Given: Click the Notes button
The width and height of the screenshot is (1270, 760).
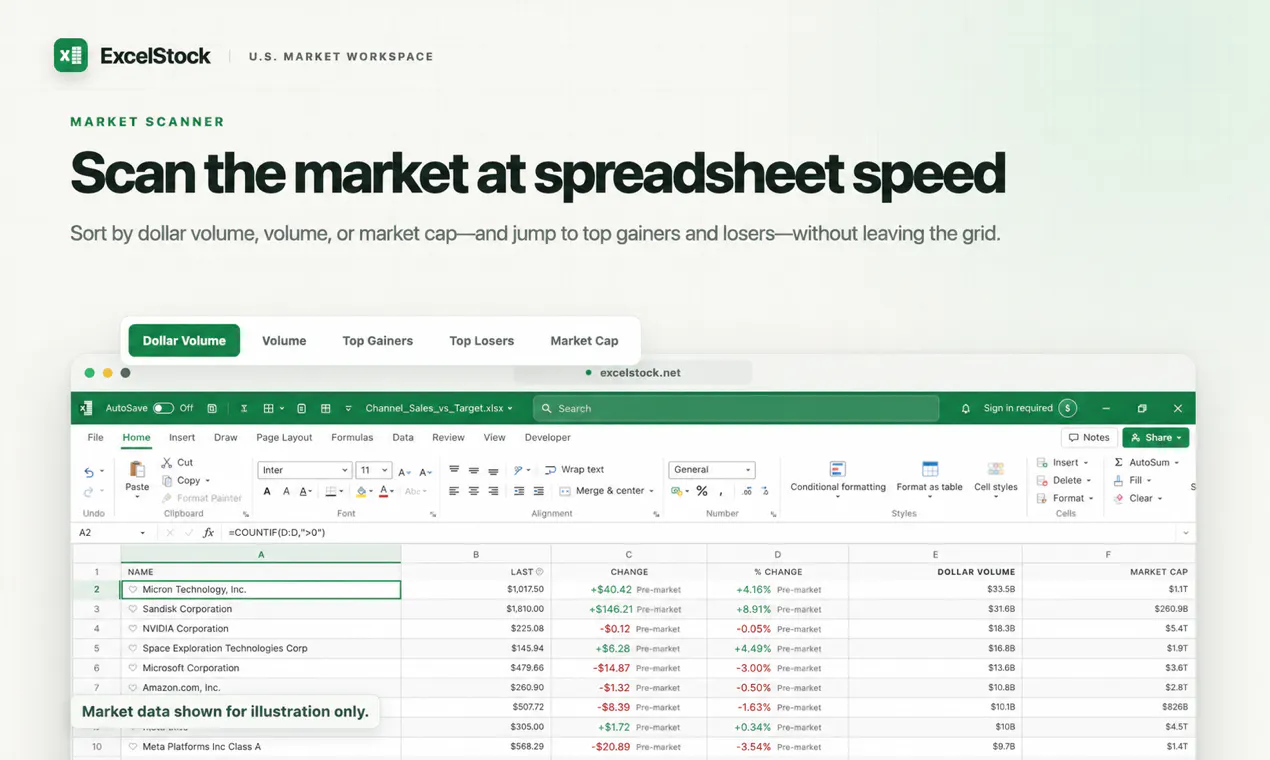Looking at the screenshot, I should (1089, 437).
